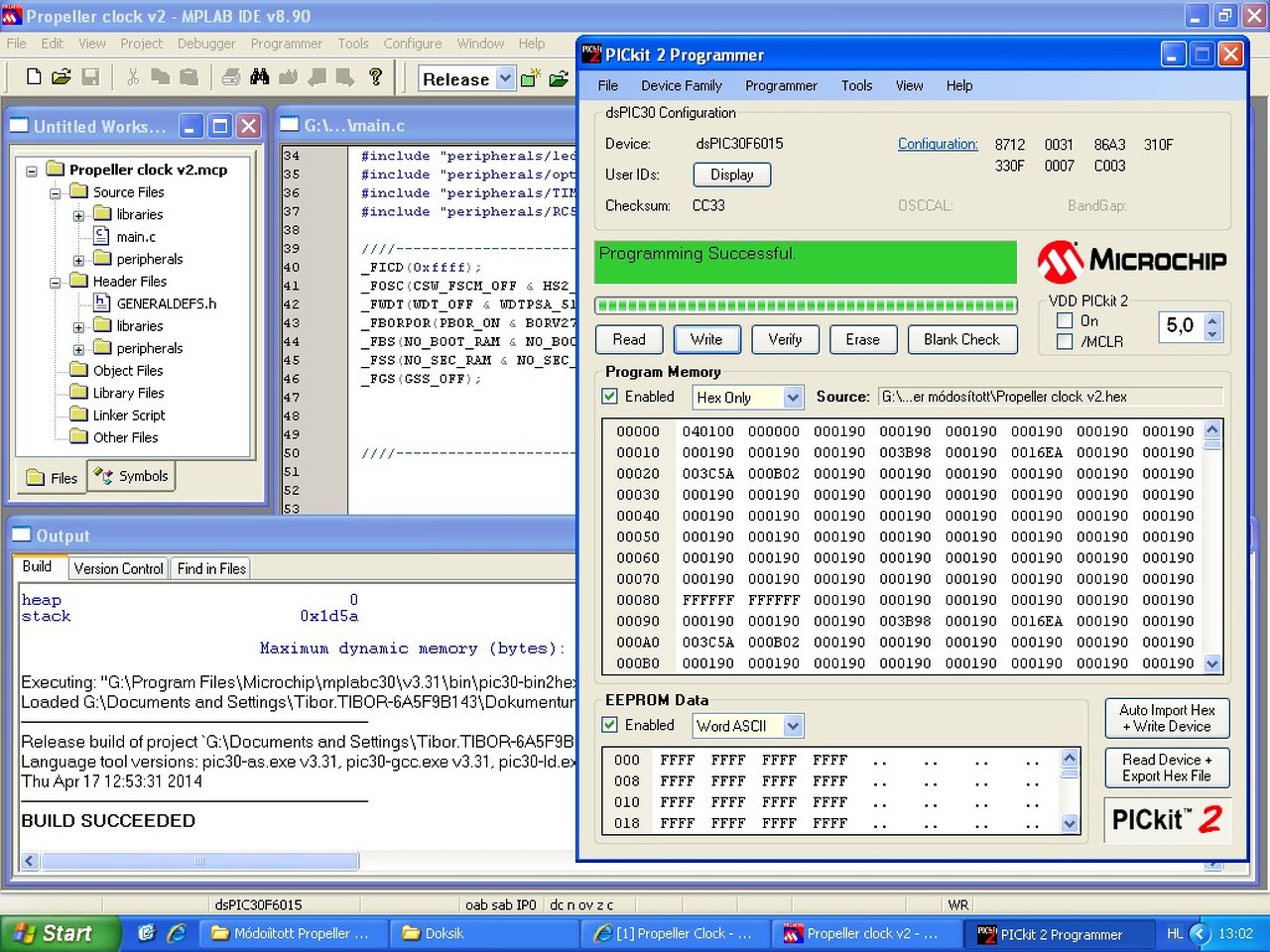Open the Hex Only dropdown
The width and height of the screenshot is (1270, 952).
pos(792,398)
